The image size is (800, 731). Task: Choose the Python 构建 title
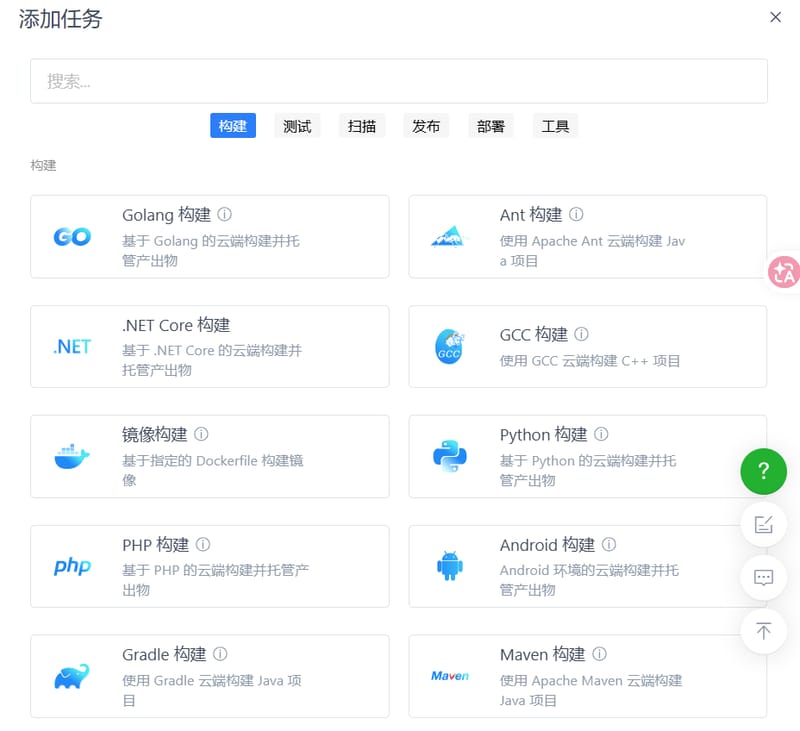pyautogui.click(x=543, y=435)
